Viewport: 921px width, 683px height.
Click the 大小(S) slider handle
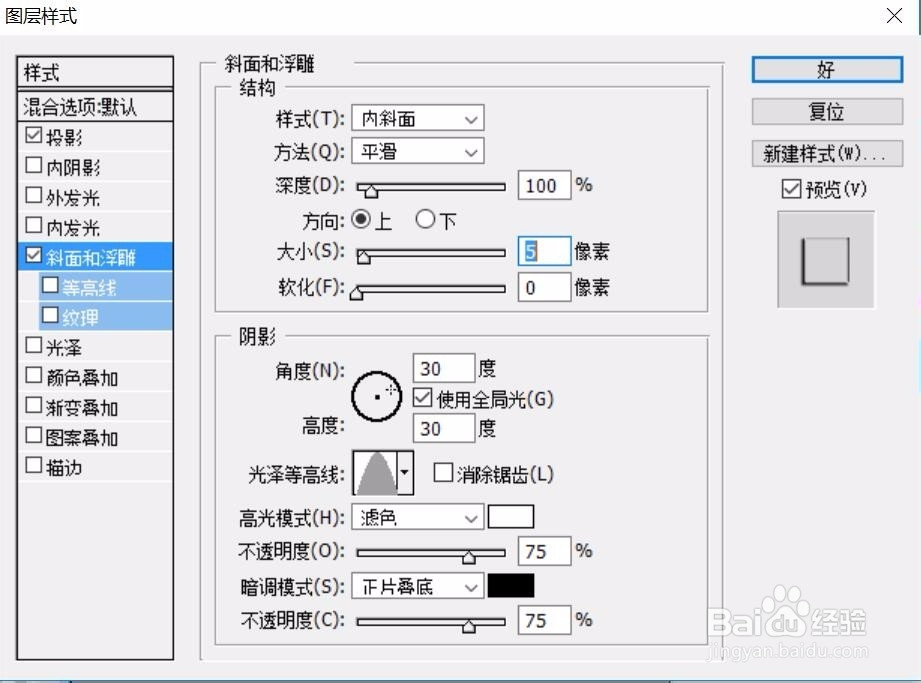click(364, 257)
